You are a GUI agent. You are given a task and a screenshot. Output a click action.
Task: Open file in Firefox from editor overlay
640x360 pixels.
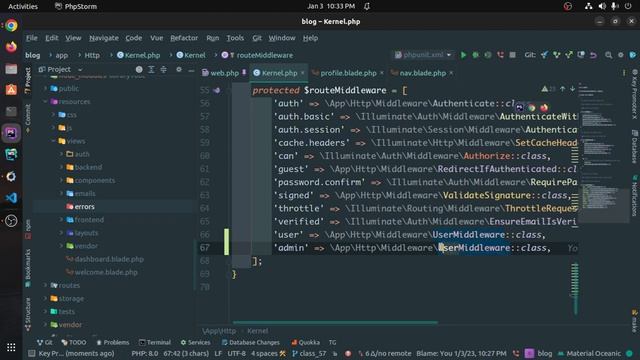point(544,108)
